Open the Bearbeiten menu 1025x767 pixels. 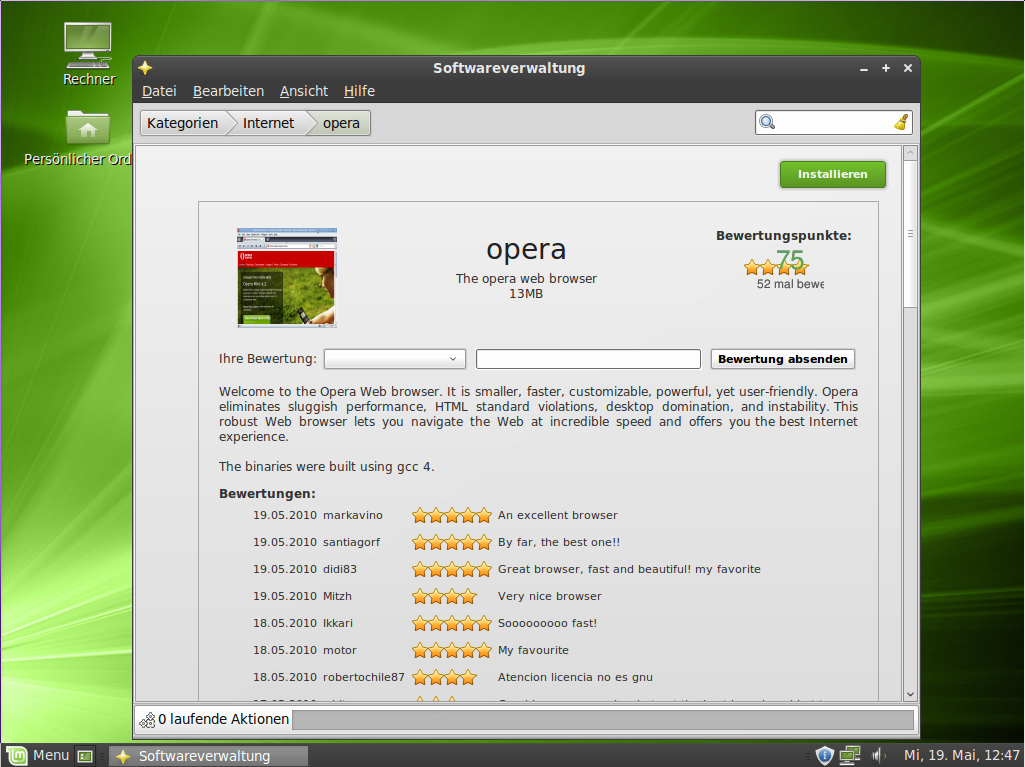coord(228,91)
